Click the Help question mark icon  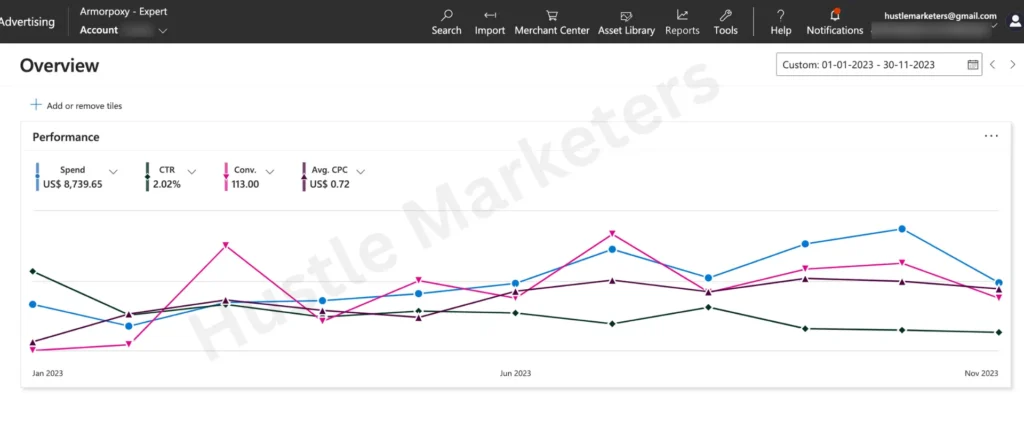pos(781,15)
